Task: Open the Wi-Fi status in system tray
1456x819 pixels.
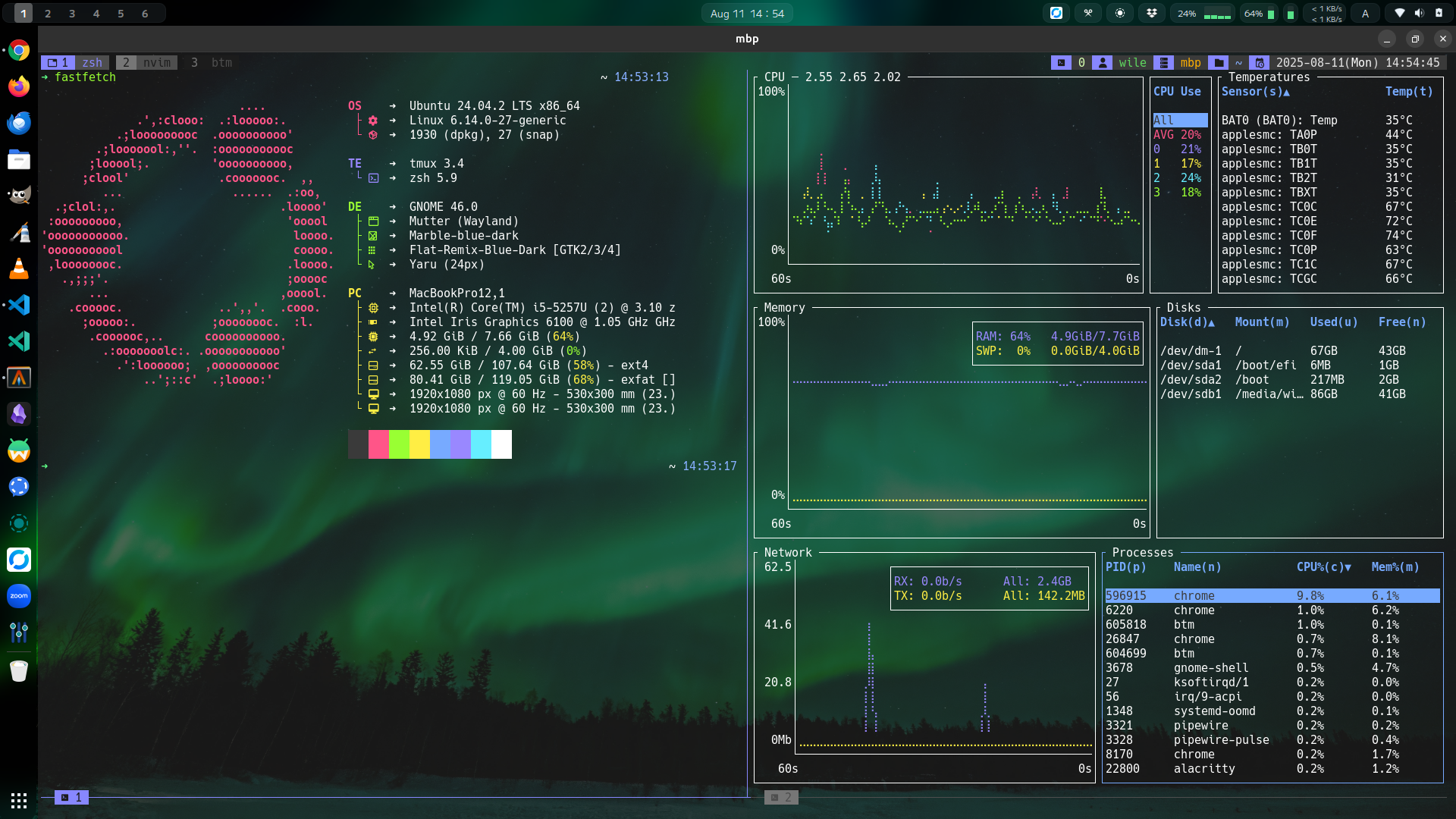Action: point(1400,13)
